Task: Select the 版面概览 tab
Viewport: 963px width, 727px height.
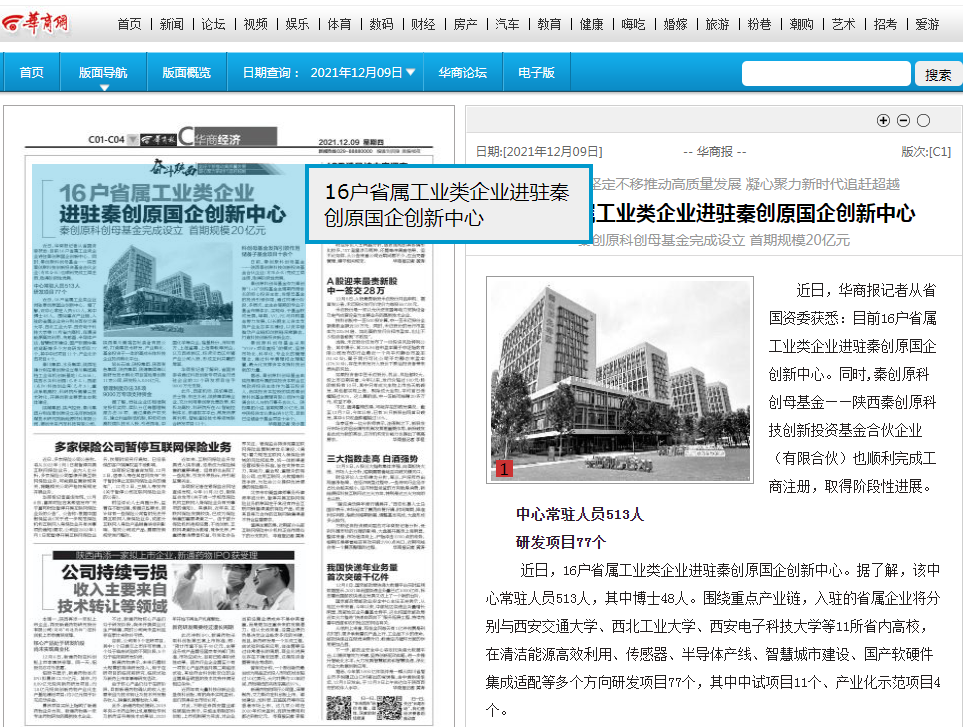Action: (x=187, y=73)
